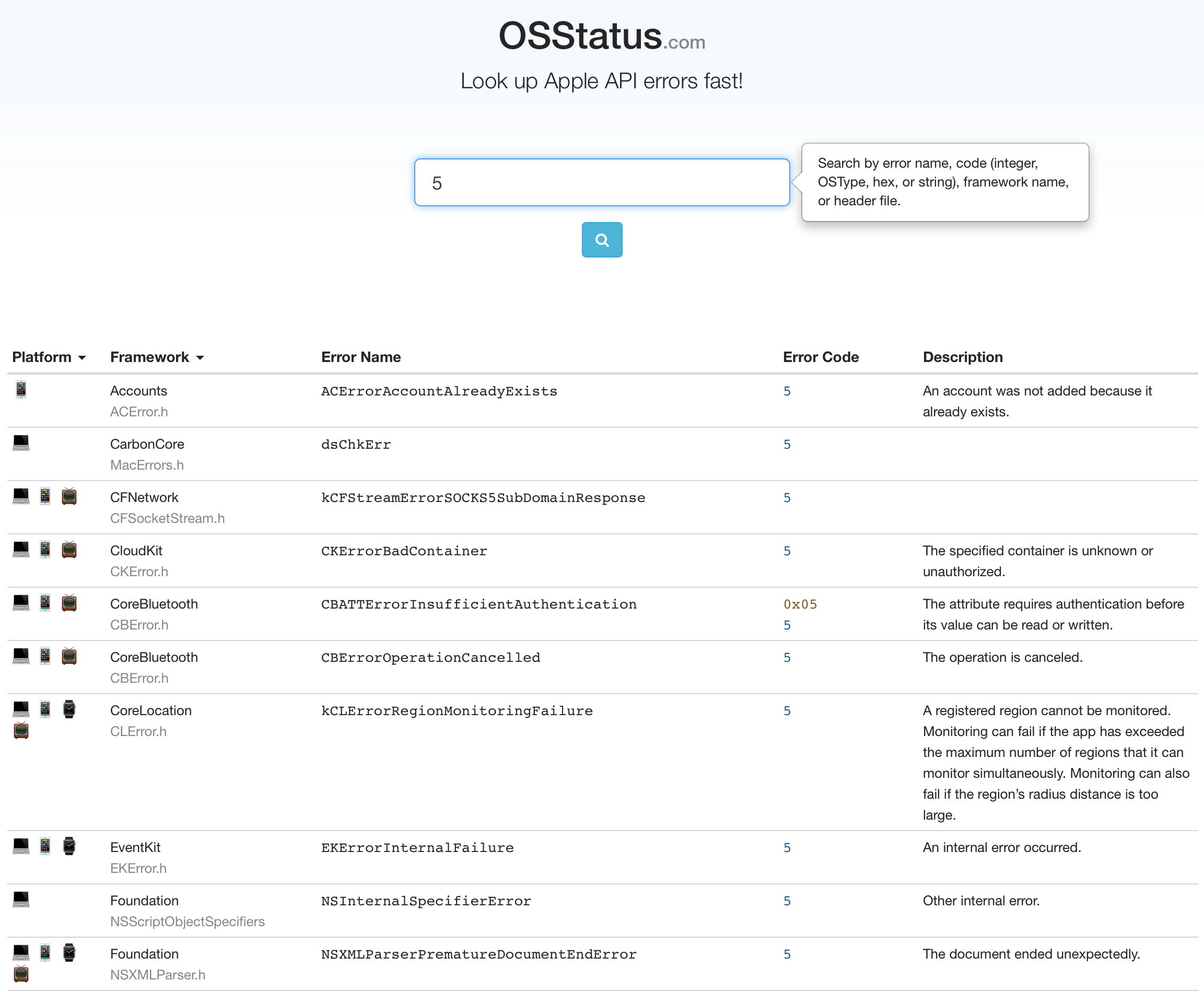This screenshot has width=1204, height=992.
Task: Click "The operation is canceled." description
Action: [1002, 657]
